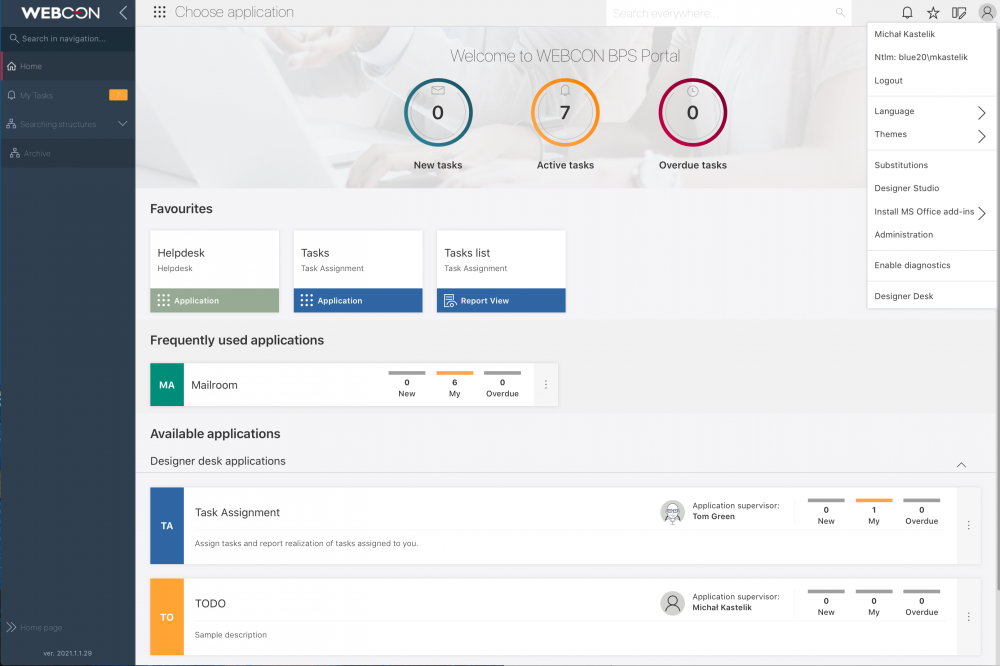Collapse the navigation sidebar arrow
The height and width of the screenshot is (666, 1000).
coord(123,12)
